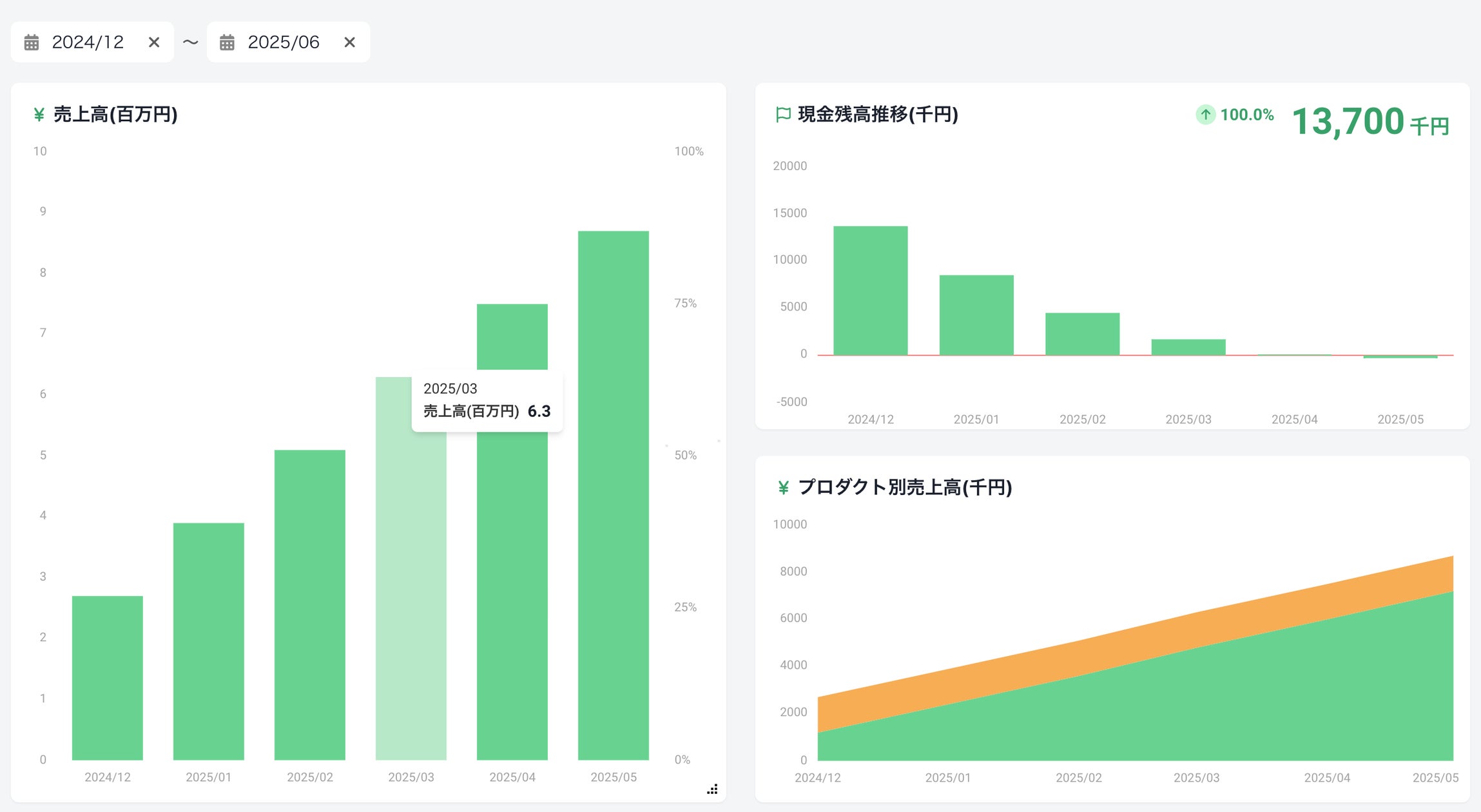This screenshot has height=812, width=1481.
Task: Click calendar icon beside 2025/06 date
Action: (227, 43)
